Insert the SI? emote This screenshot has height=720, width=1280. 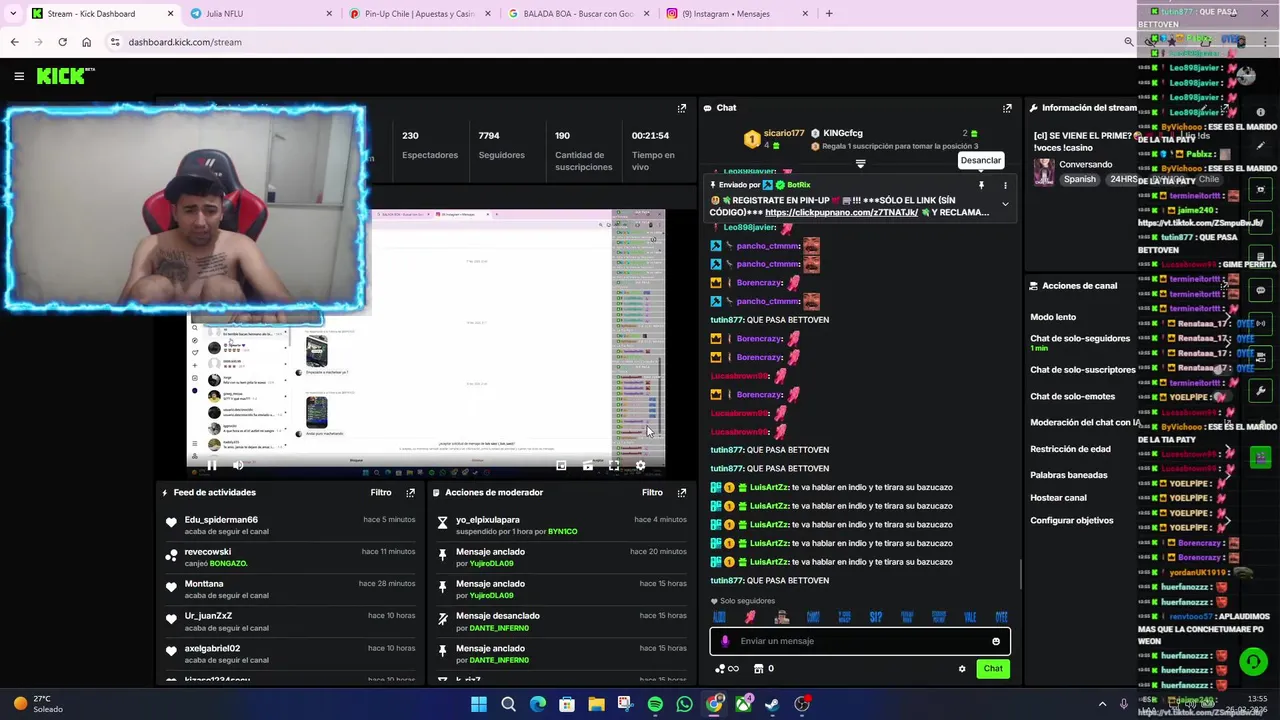(x=875, y=617)
